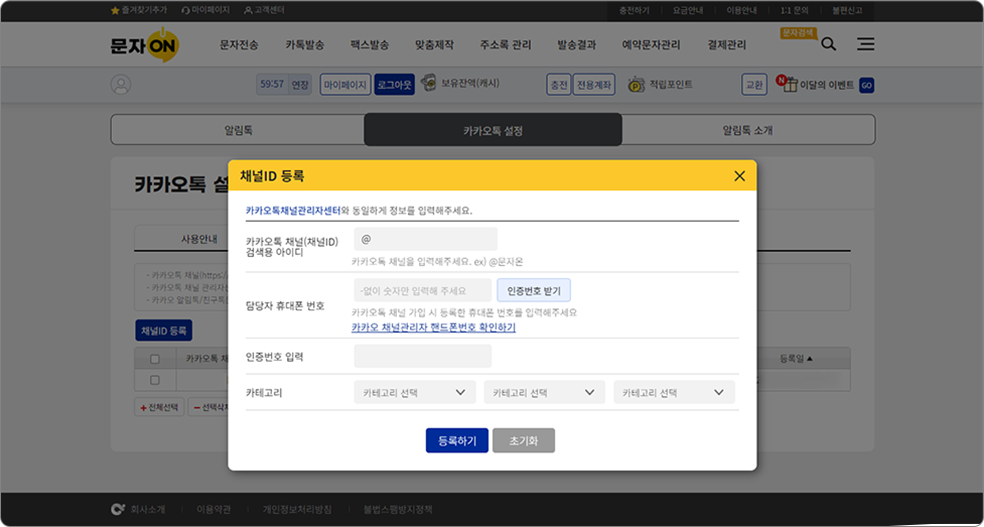Select the 사용안내 sub-tab
This screenshot has width=984, height=527.
click(198, 239)
